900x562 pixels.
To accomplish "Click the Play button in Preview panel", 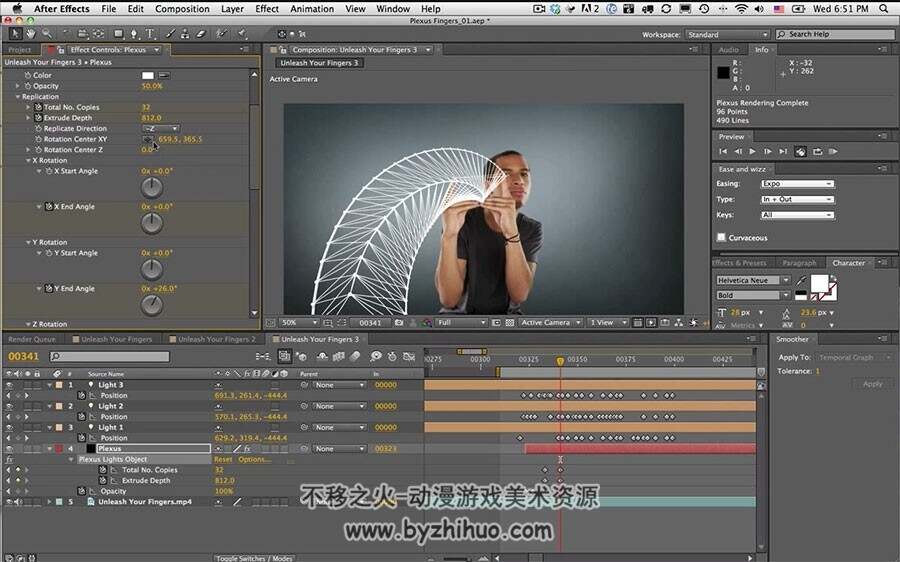I will (752, 152).
